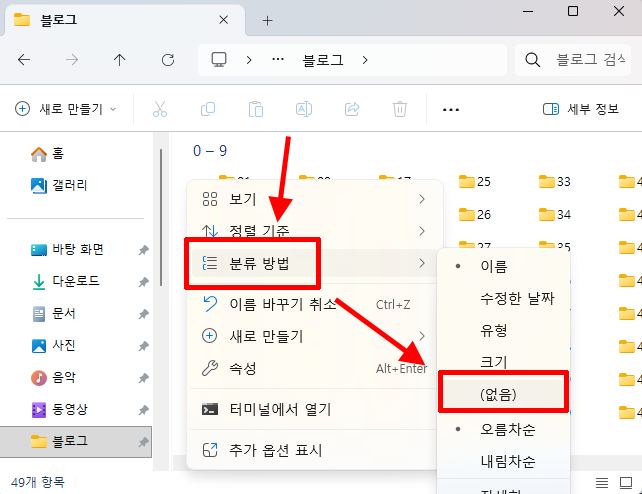Open folder 26
Screen dimensions: 642x494
click(475, 214)
